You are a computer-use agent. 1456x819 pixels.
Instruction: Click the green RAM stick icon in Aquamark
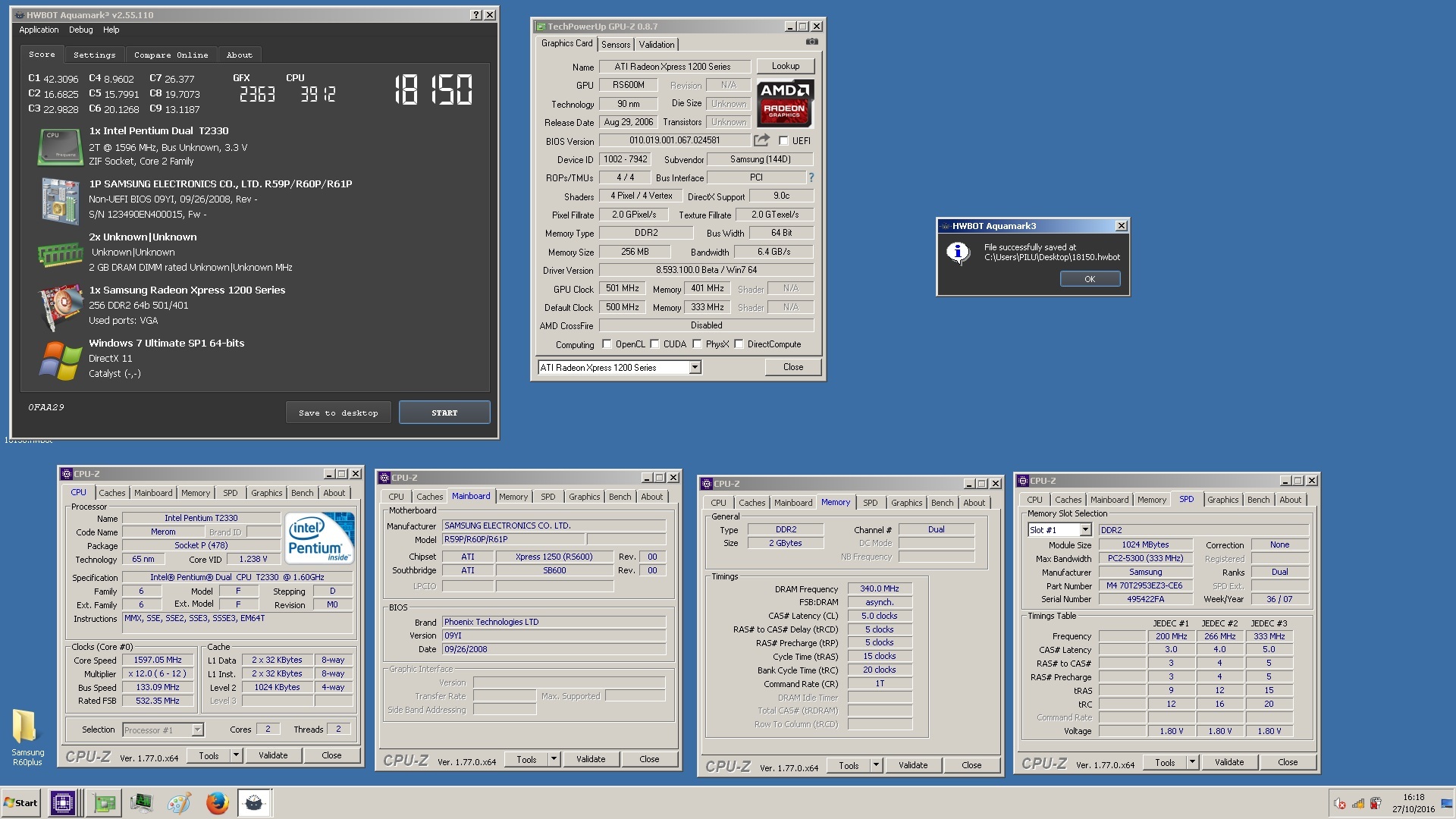(x=60, y=254)
